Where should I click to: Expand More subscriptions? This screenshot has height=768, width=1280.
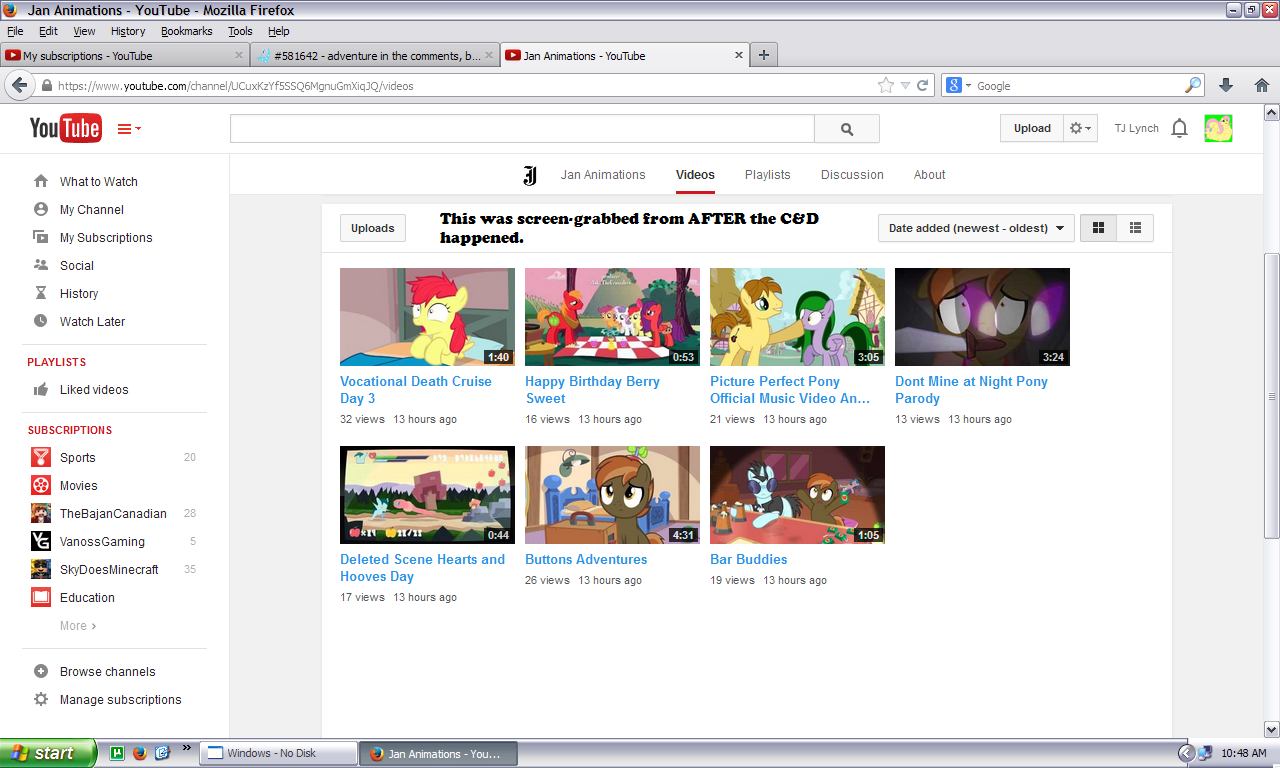[78, 625]
